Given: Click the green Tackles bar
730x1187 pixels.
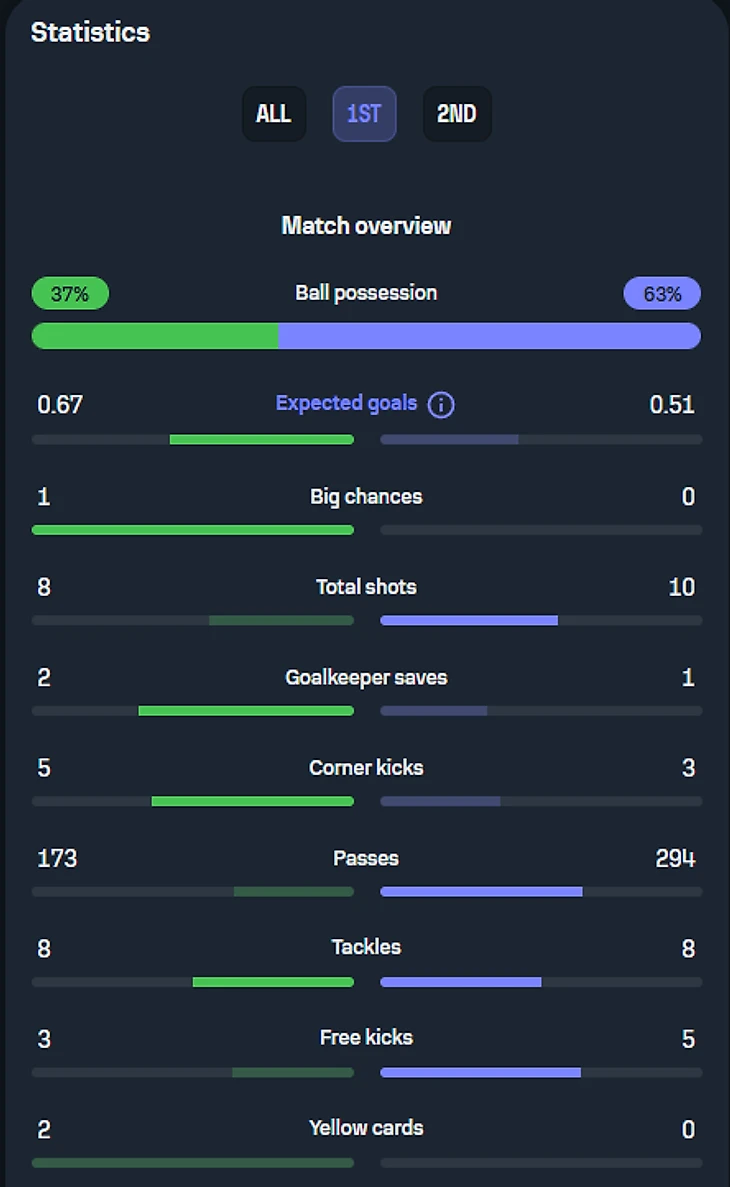Looking at the screenshot, I should [x=273, y=982].
